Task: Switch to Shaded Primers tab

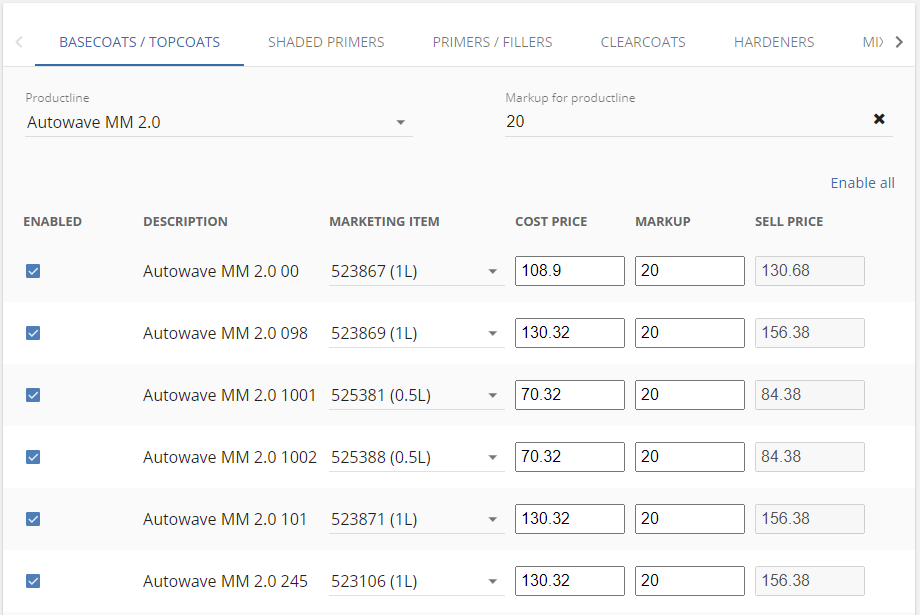Action: [326, 42]
